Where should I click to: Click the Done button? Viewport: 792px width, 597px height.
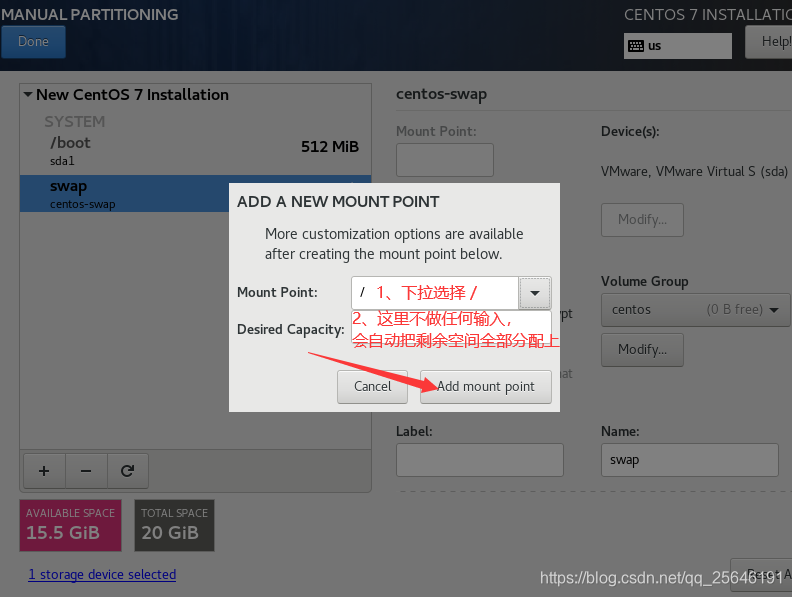tap(33, 42)
